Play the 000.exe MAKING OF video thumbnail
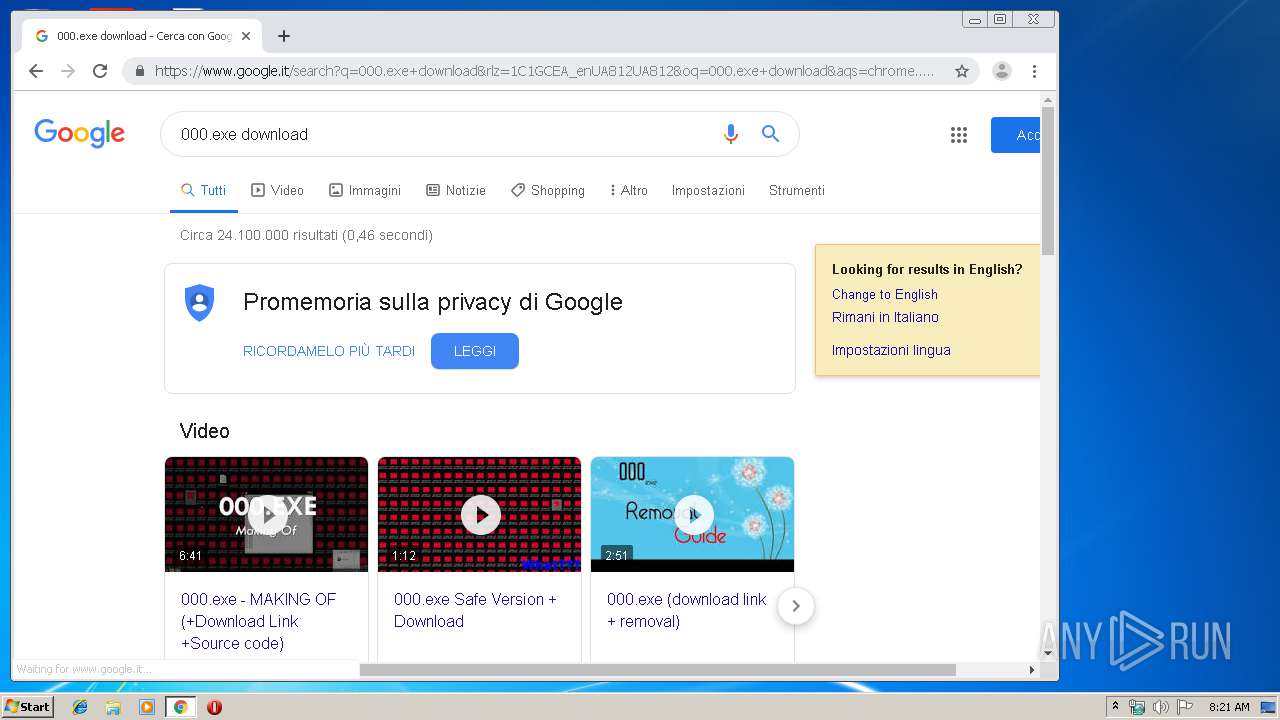The image size is (1280, 720). [x=266, y=514]
